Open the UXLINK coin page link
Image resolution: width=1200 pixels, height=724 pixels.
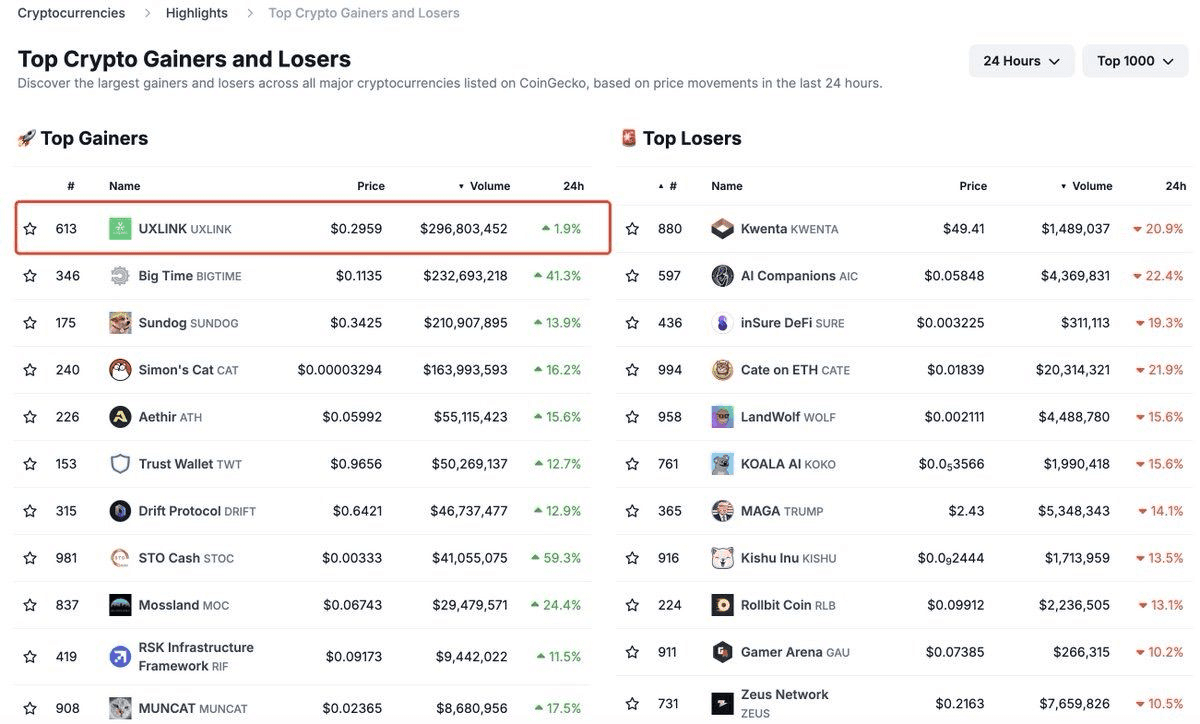(185, 229)
